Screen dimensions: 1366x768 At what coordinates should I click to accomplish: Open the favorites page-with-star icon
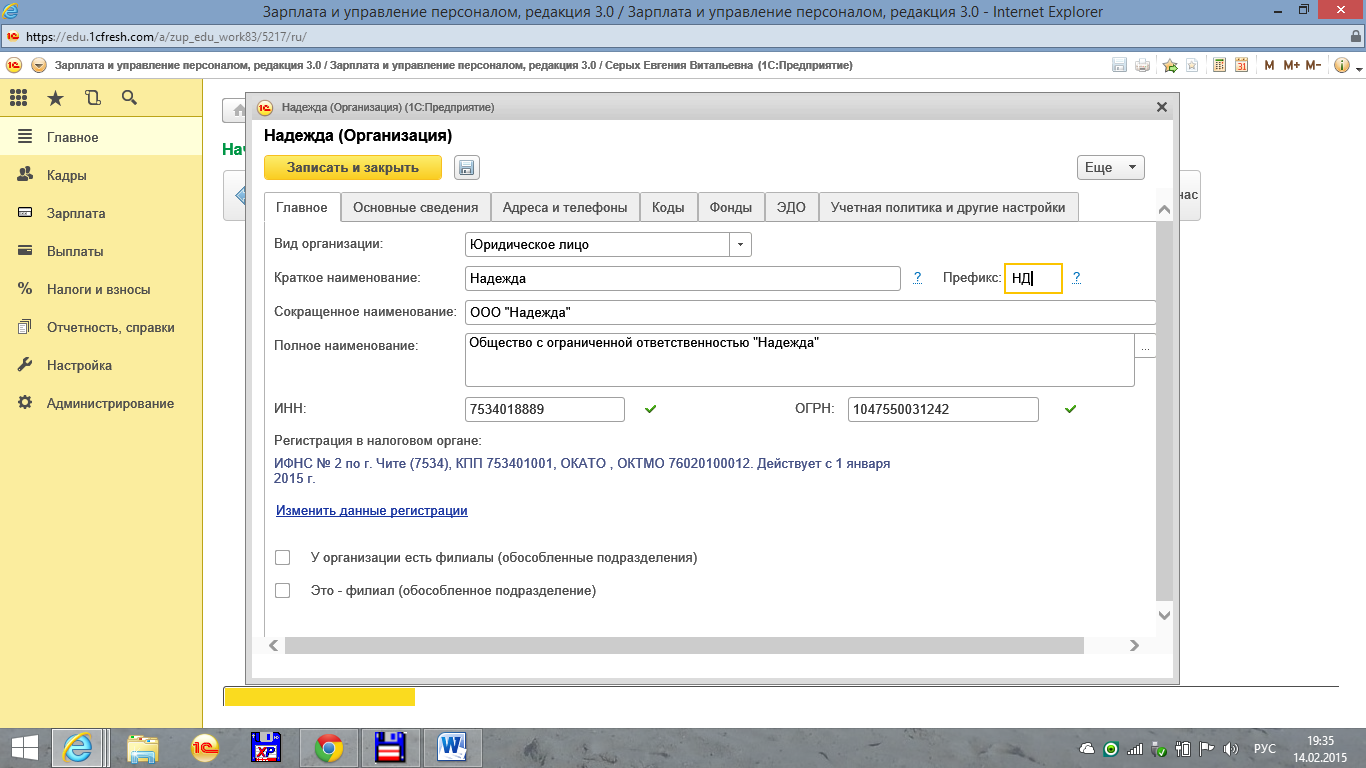pos(1192,65)
